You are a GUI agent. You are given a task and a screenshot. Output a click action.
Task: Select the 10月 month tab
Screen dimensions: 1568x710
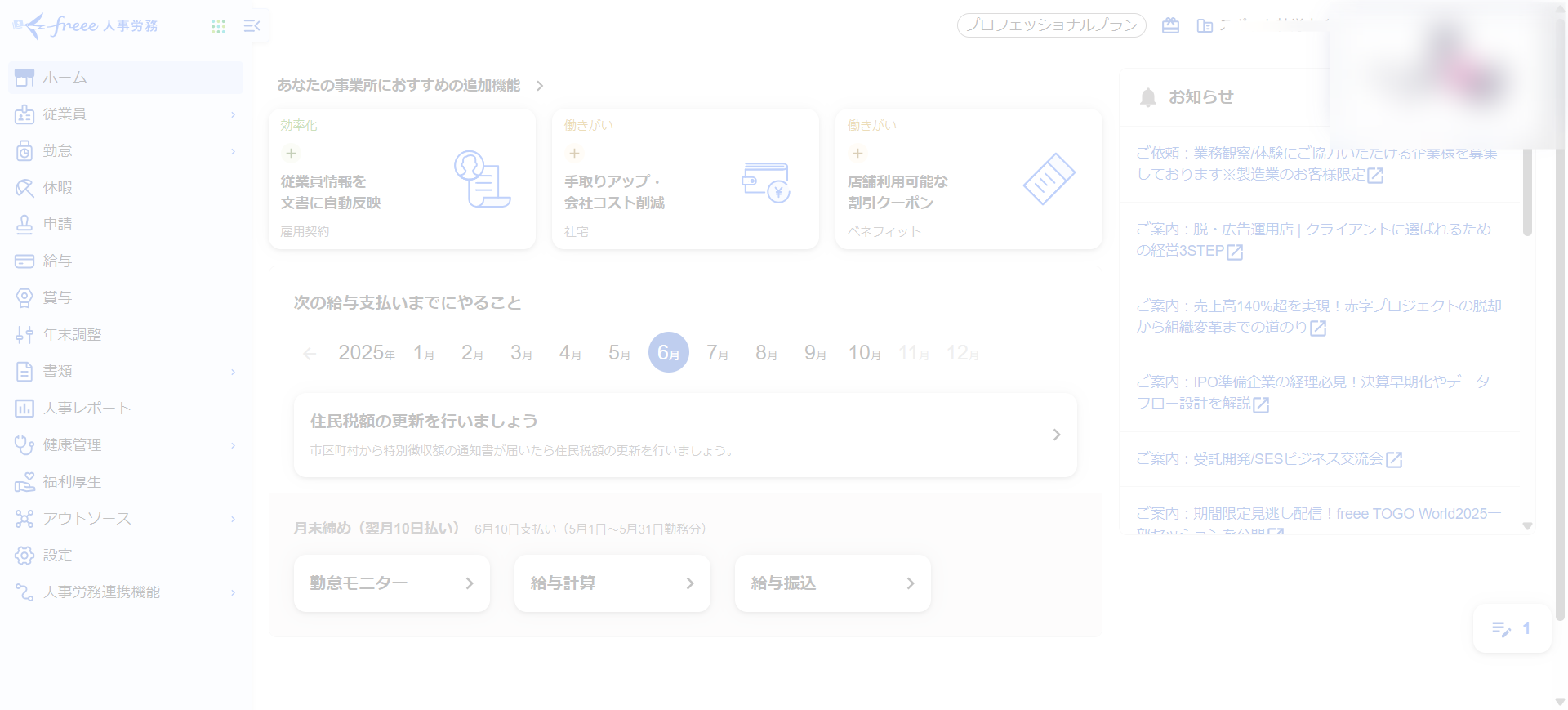point(865,353)
